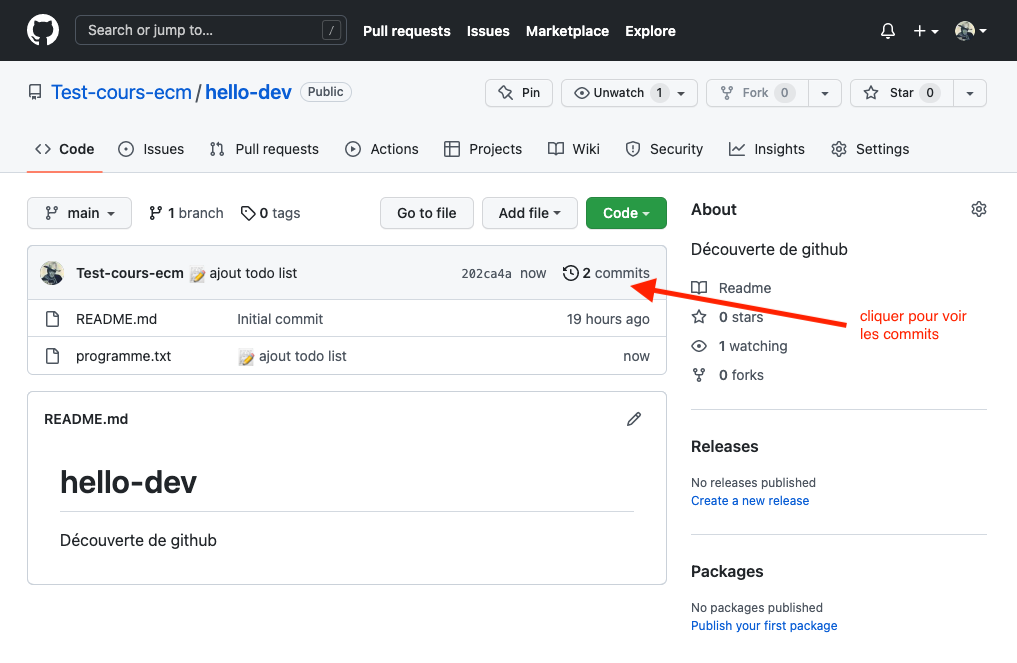Screen dimensions: 1017x663
Task: Edit README with the pencil icon
Action: [x=633, y=419]
